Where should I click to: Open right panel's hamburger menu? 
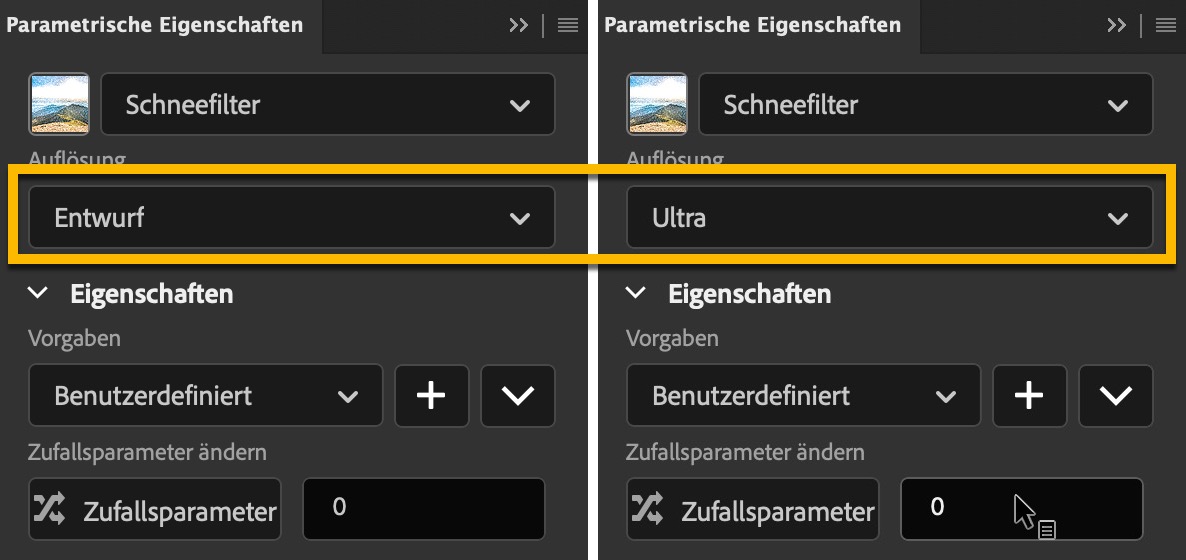pos(1166,26)
